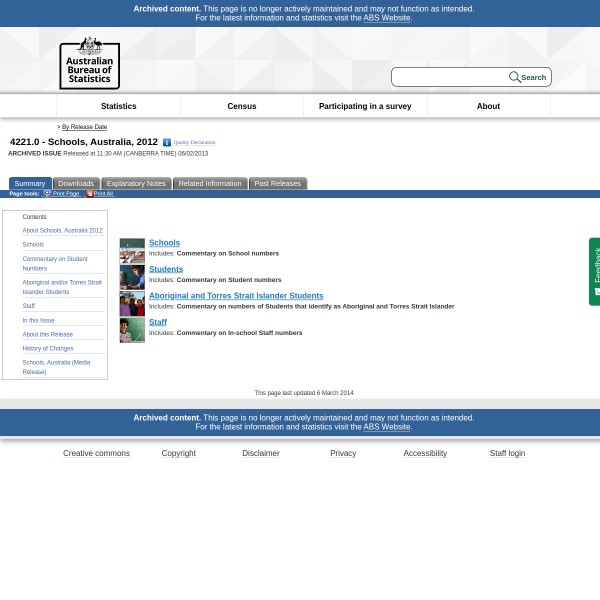Switch to the Downloads tab
The height and width of the screenshot is (600, 600).
pos(76,183)
